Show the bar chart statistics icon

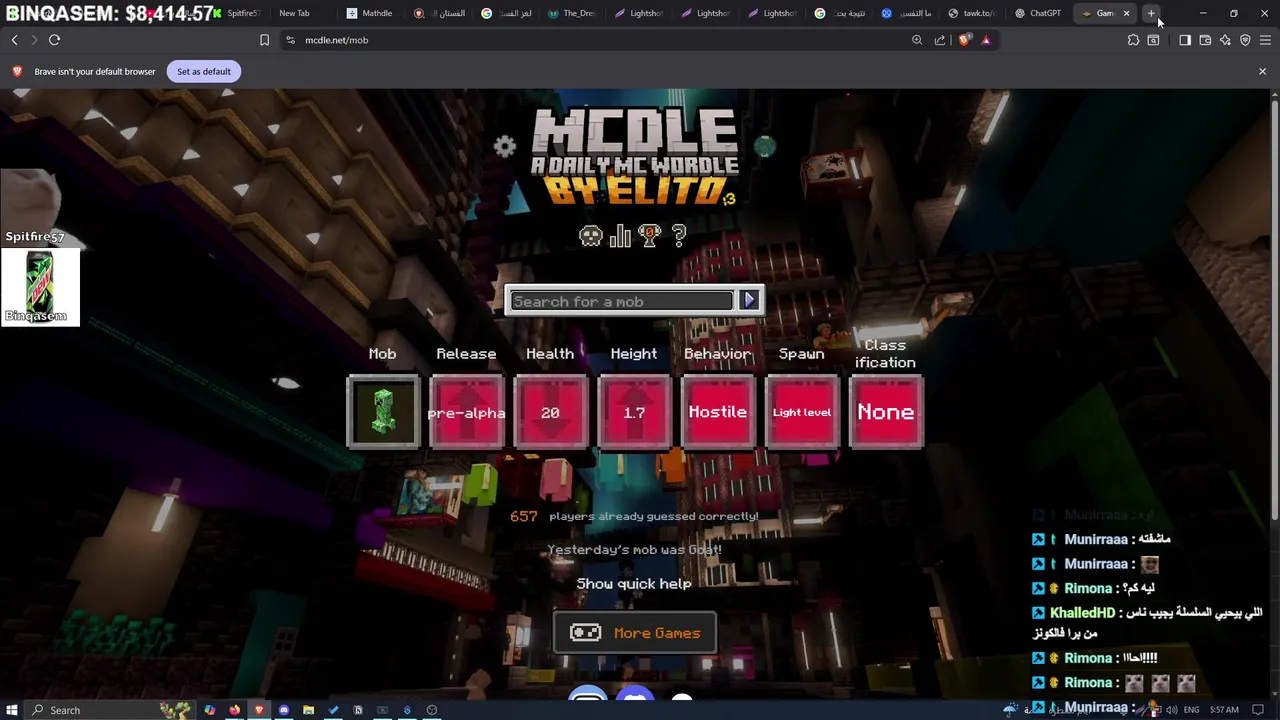[x=620, y=236]
